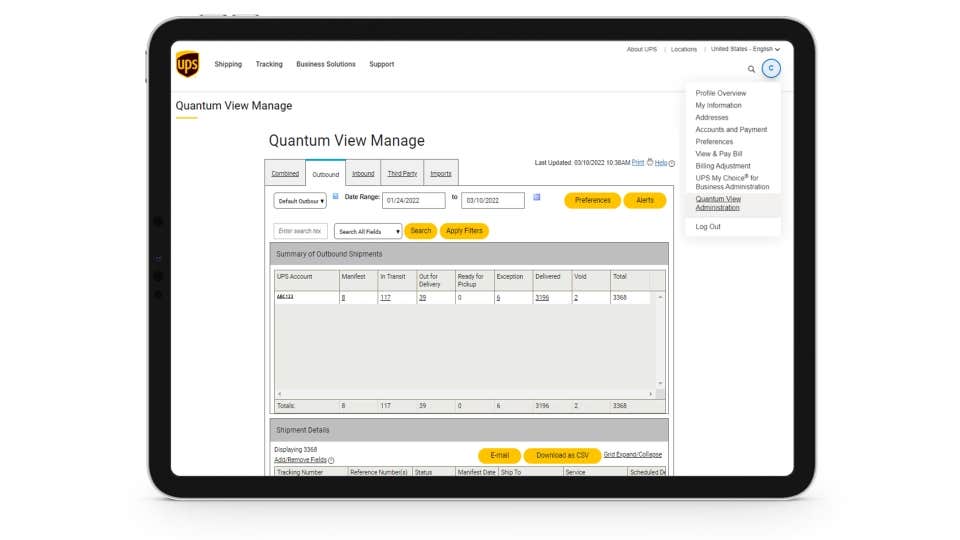Click the summary table horizontal scrollbar
Screen dimensions: 960x540
[465, 394]
